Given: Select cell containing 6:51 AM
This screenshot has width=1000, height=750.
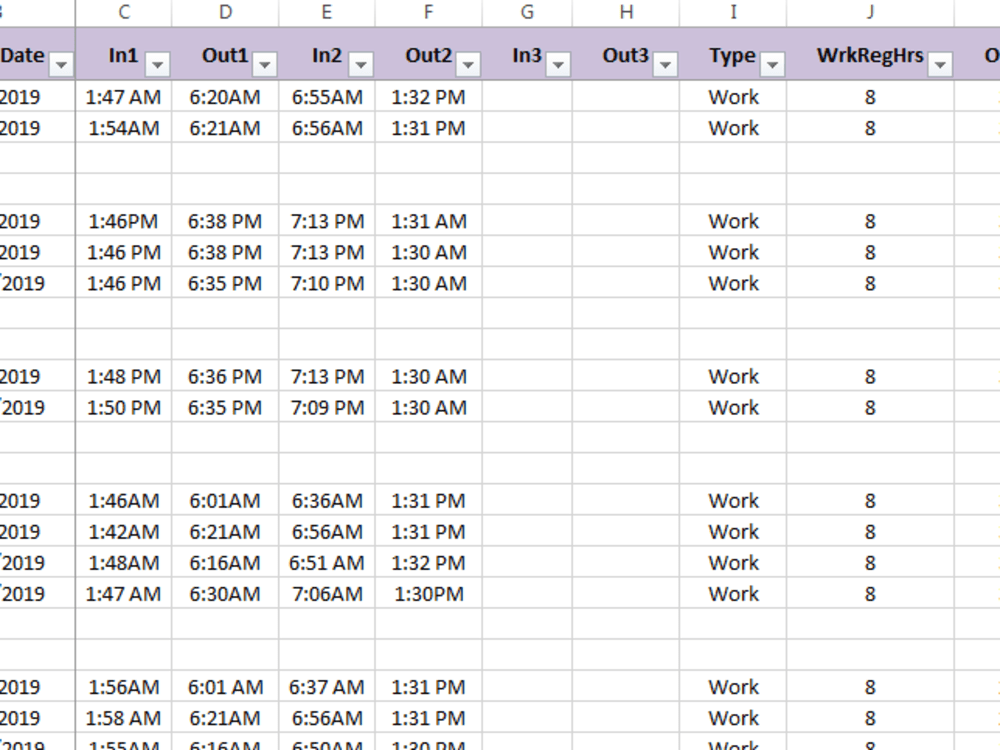Looking at the screenshot, I should pos(327,562).
